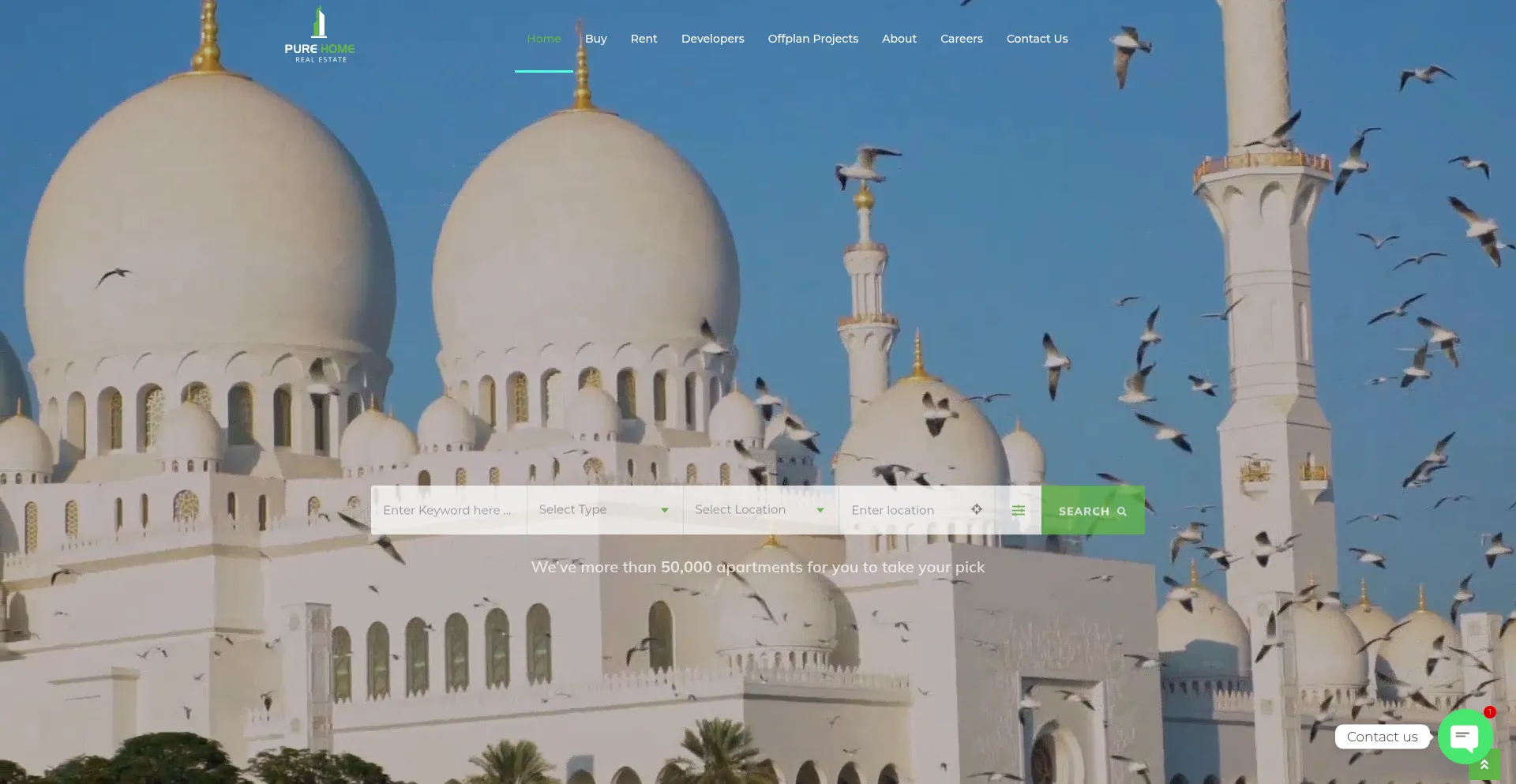Click the red notification badge on chat
The image size is (1516, 784).
tap(1489, 712)
